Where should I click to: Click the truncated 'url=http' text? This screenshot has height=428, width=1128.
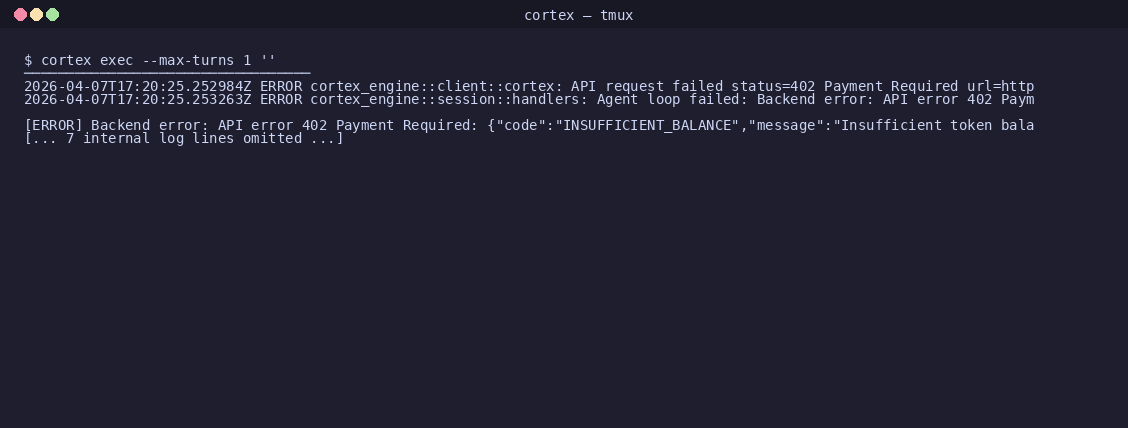(1001, 86)
